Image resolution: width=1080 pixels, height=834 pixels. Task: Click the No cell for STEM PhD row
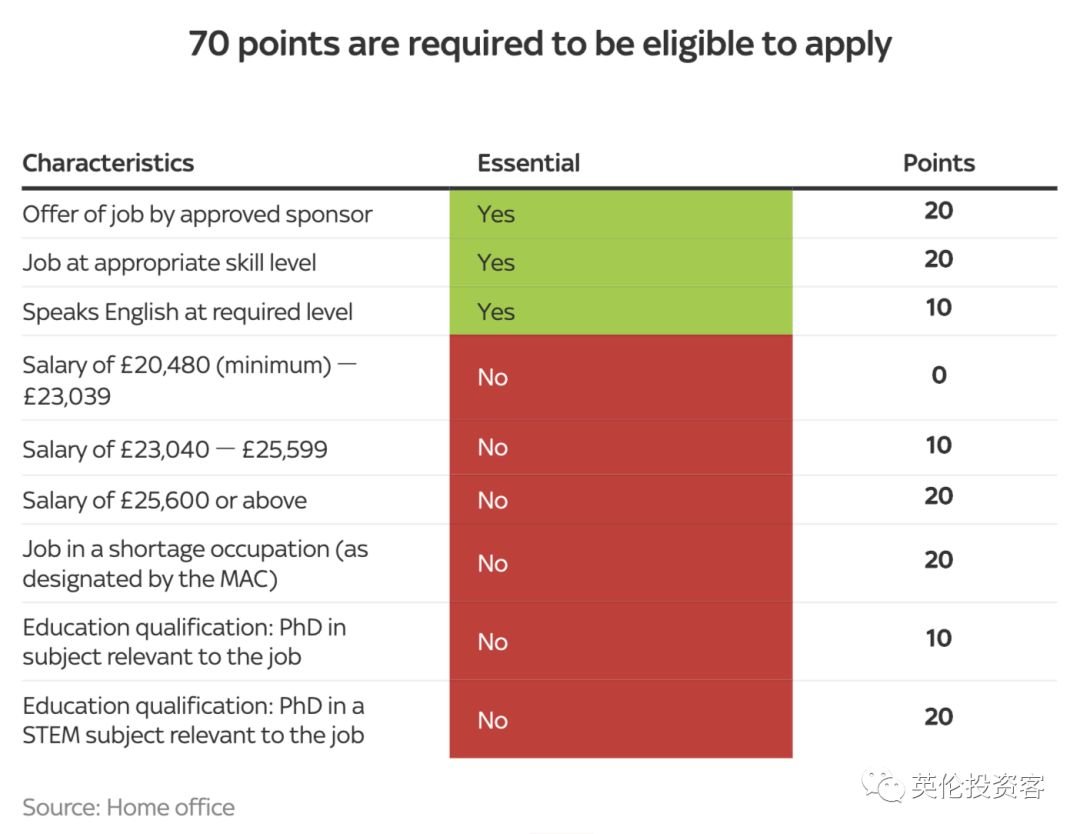(x=621, y=720)
